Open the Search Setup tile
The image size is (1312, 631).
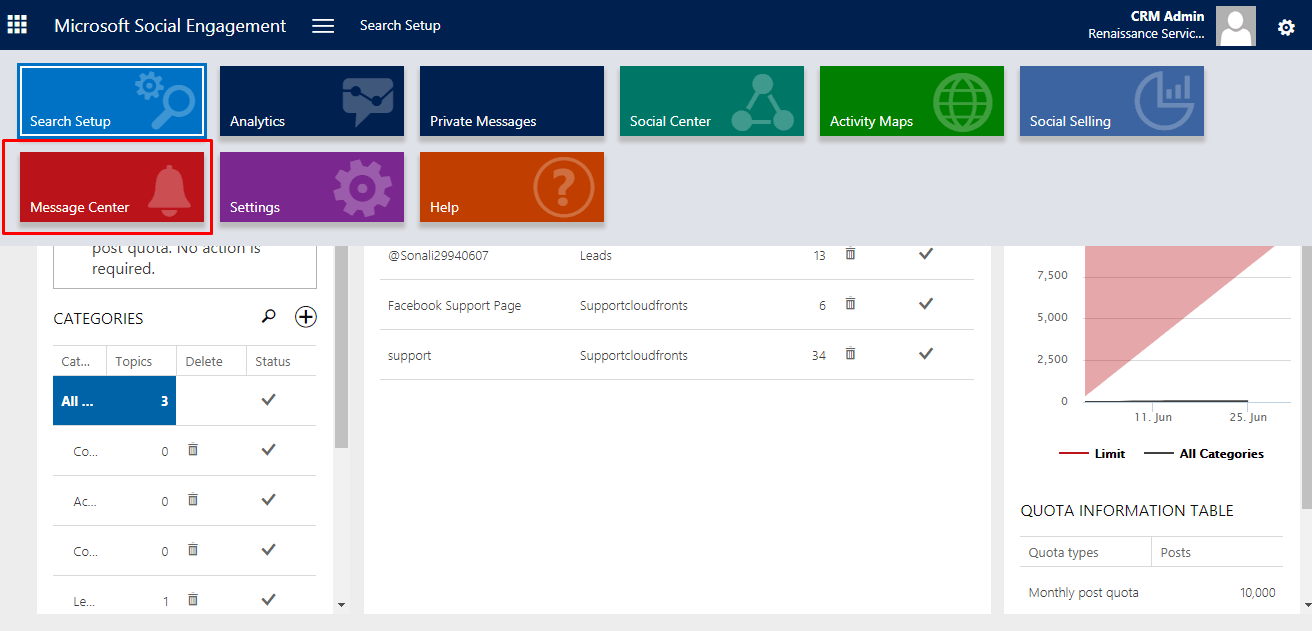112,101
